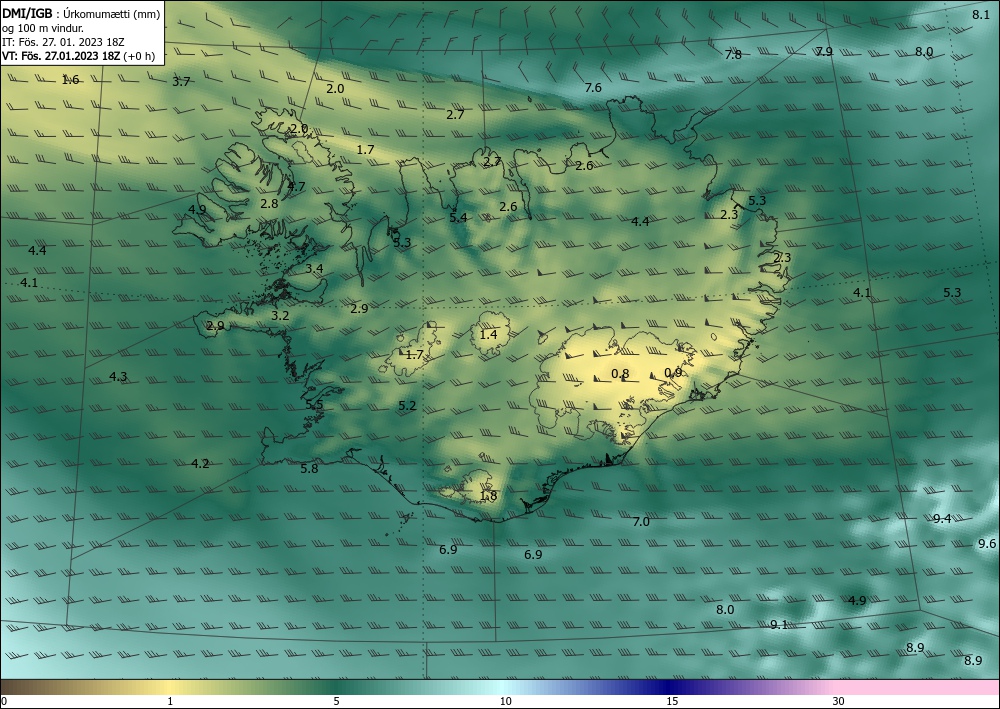1000x709 pixels.
Task: Click the 9.4 value label
Action: click(942, 519)
